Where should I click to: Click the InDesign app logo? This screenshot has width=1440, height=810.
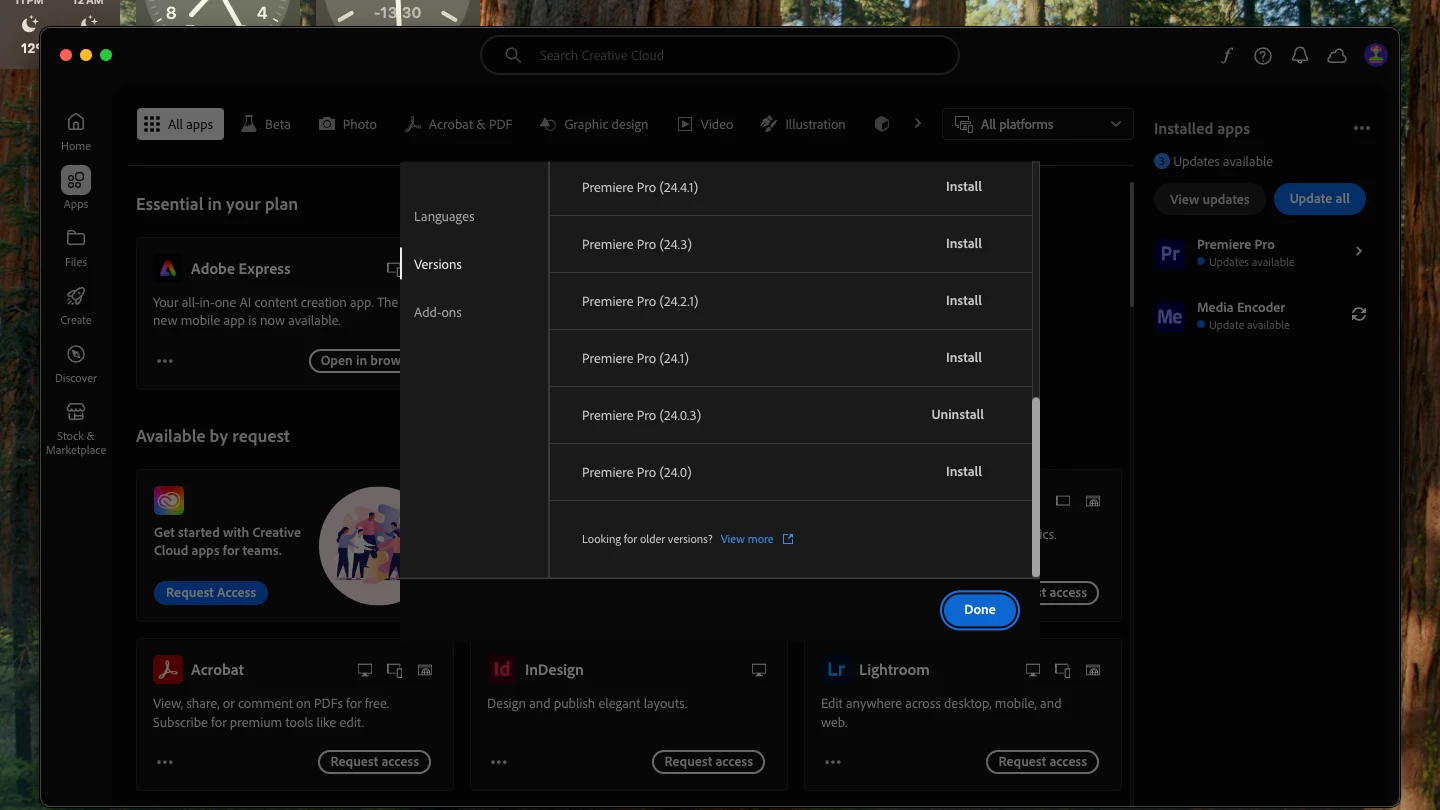click(501, 669)
